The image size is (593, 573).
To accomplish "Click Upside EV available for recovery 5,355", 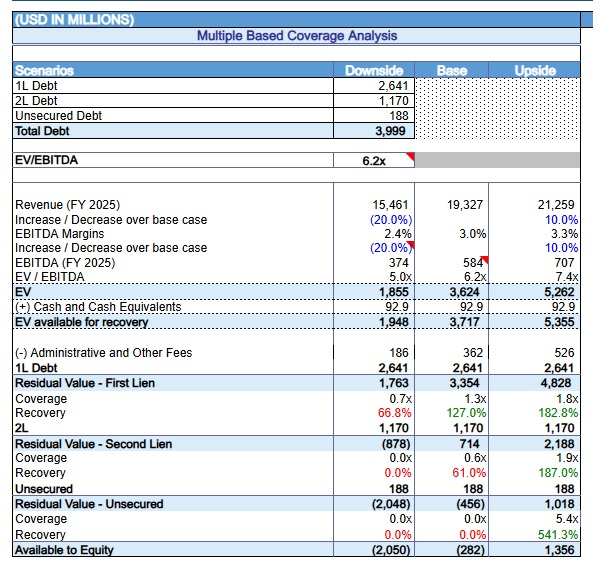I will [559, 322].
